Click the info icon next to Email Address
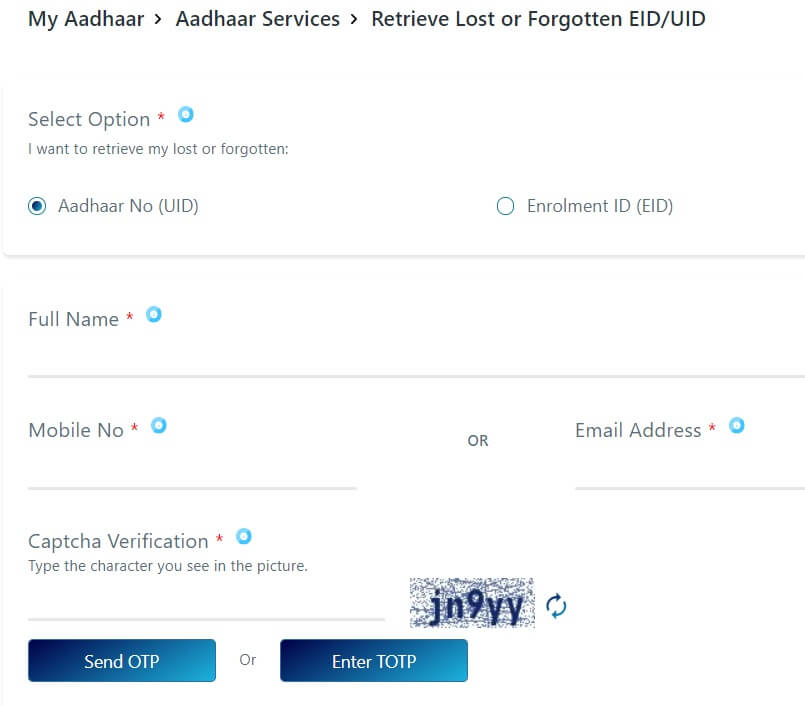 pyautogui.click(x=737, y=426)
